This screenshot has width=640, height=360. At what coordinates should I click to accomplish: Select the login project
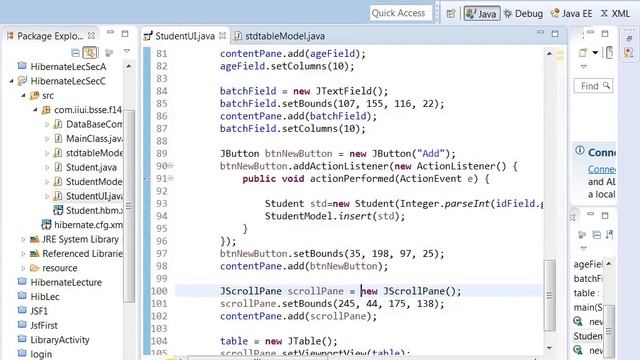point(41,354)
